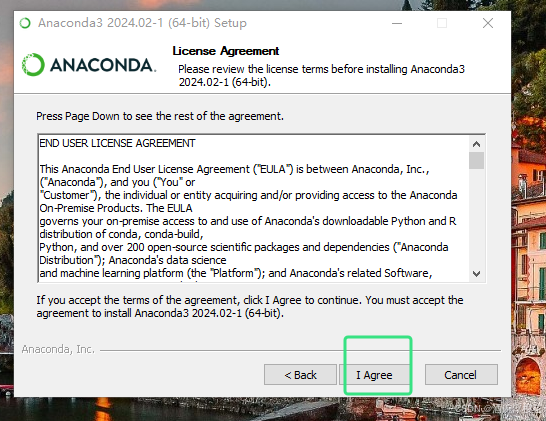Click the empty scrollbar track below thumb
The height and width of the screenshot is (421, 546).
[476, 218]
